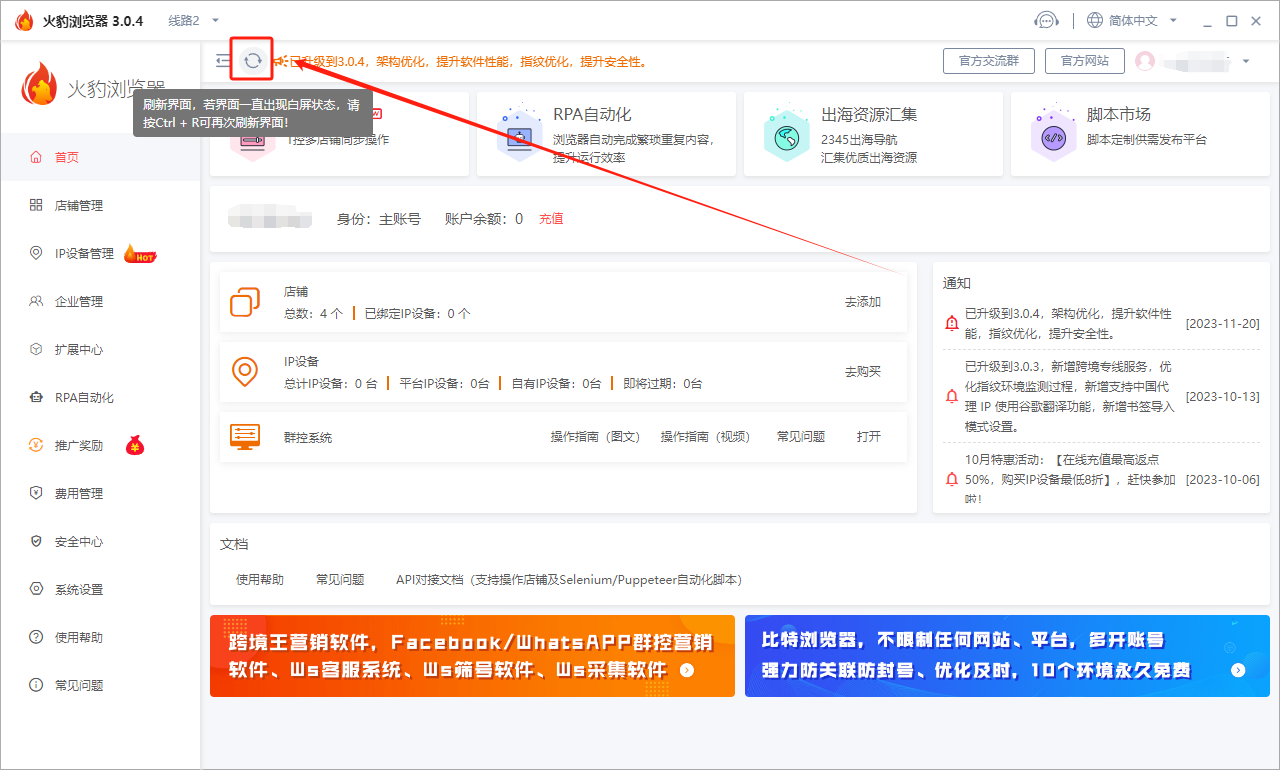Viewport: 1280px width, 770px height.
Task: Open 扩展中心 in the sidebar
Action: click(x=100, y=349)
